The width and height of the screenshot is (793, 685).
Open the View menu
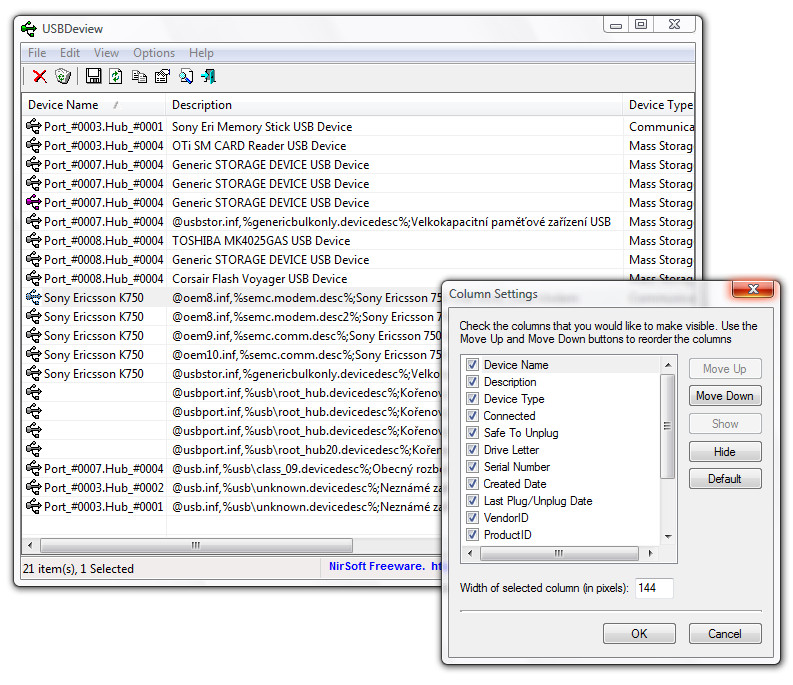pos(106,53)
